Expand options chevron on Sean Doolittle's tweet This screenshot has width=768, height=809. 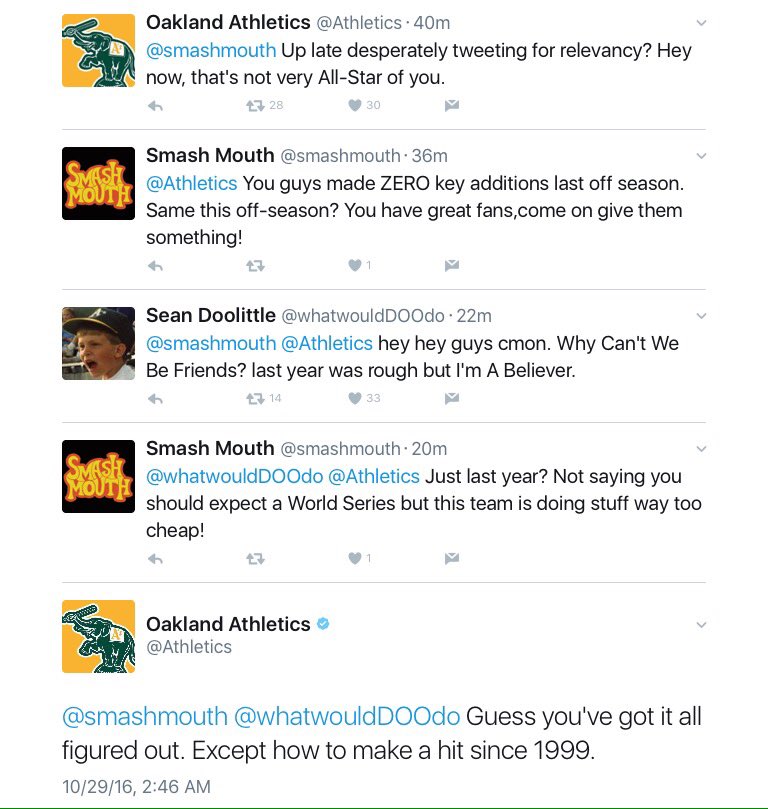[x=701, y=316]
